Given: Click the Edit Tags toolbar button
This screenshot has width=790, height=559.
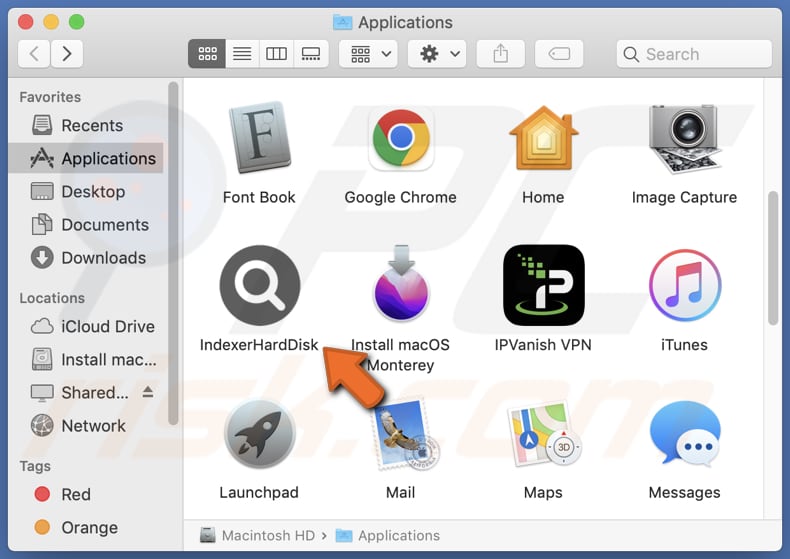Looking at the screenshot, I should 559,54.
